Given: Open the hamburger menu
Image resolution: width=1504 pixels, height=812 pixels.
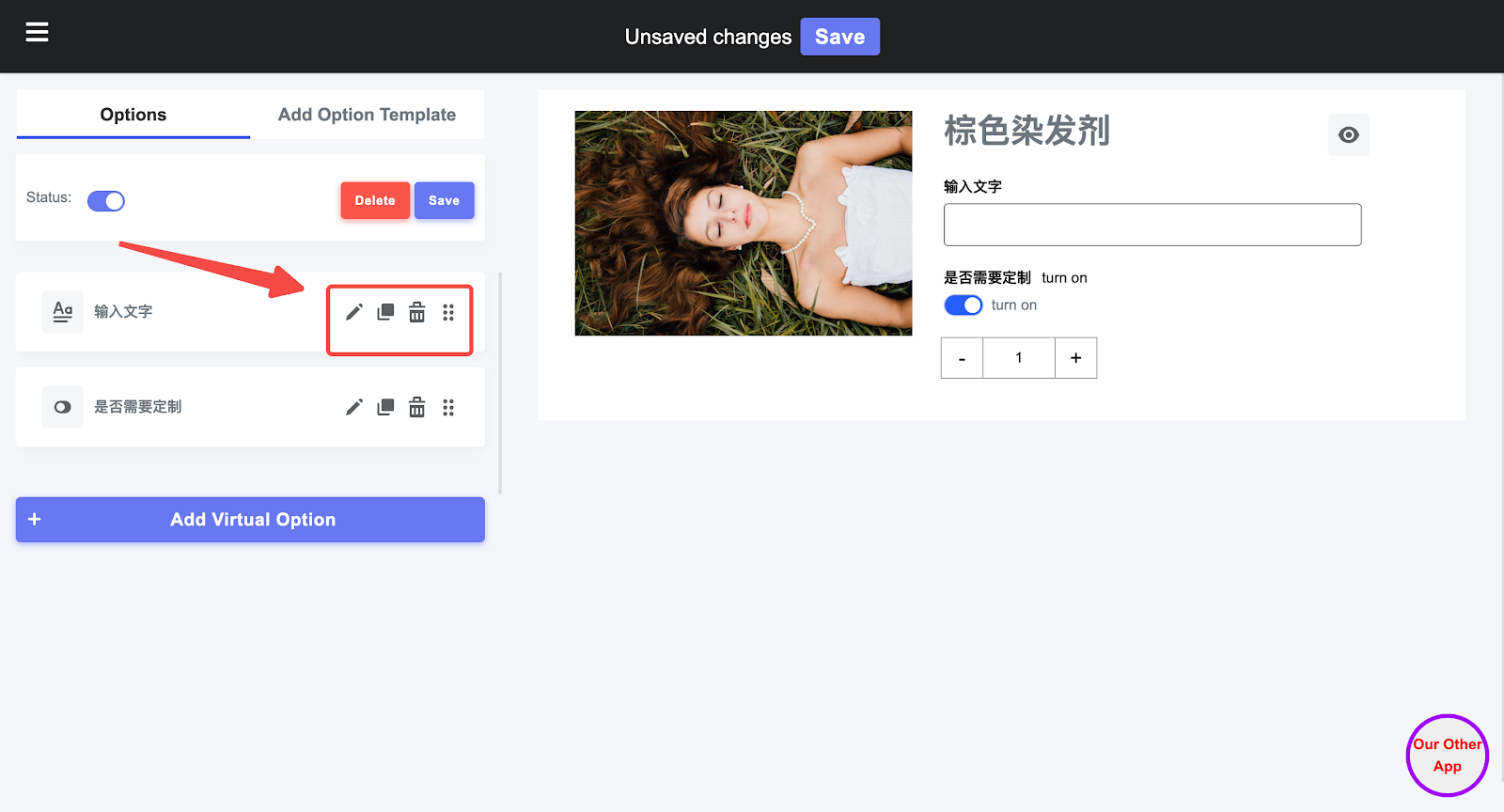Looking at the screenshot, I should 37,33.
